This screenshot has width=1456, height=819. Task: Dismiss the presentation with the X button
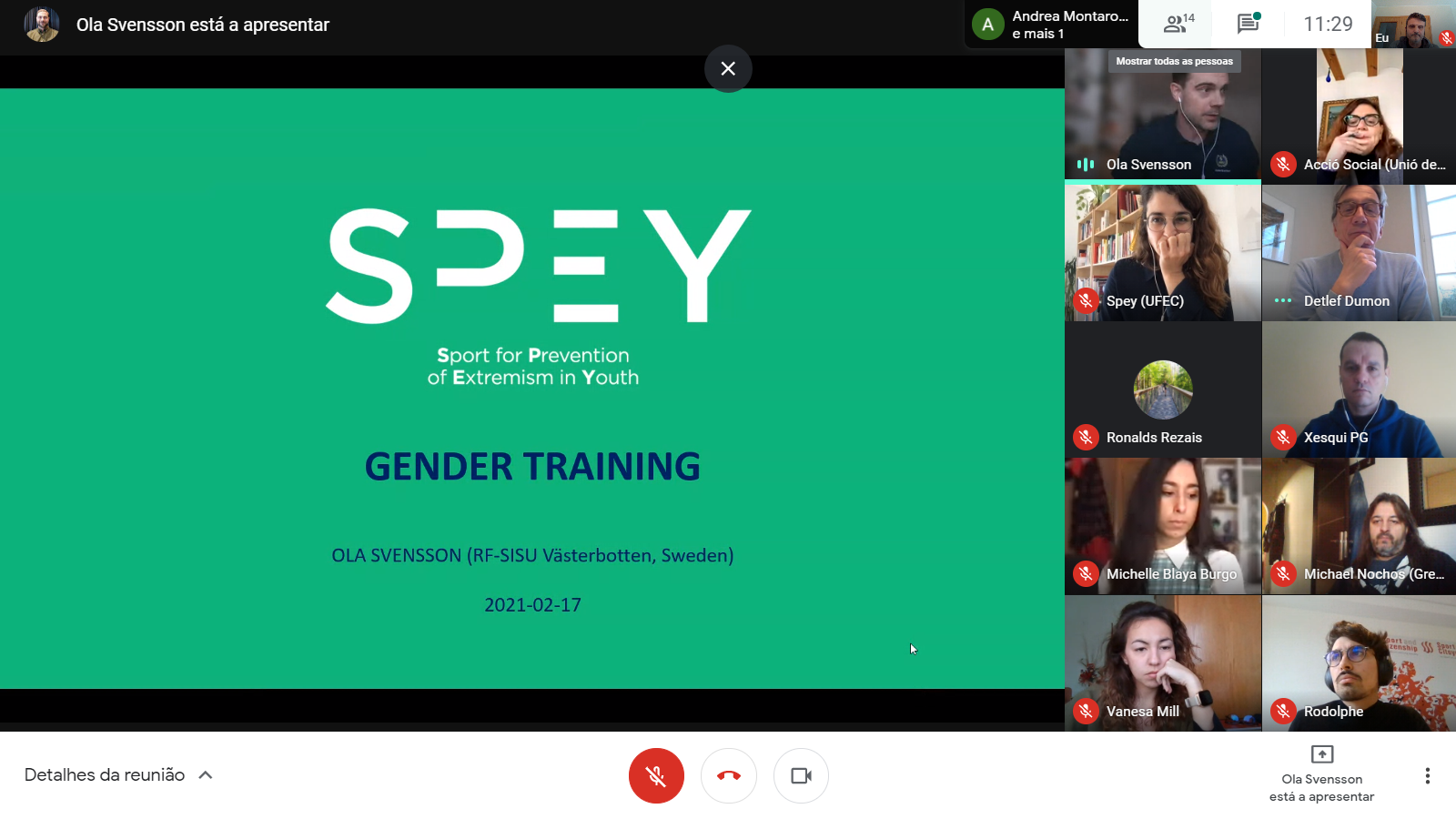tap(728, 69)
